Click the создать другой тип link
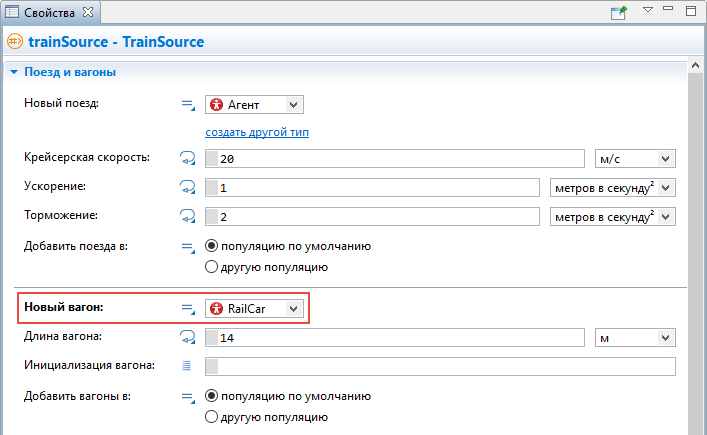707x435 pixels. click(x=257, y=132)
